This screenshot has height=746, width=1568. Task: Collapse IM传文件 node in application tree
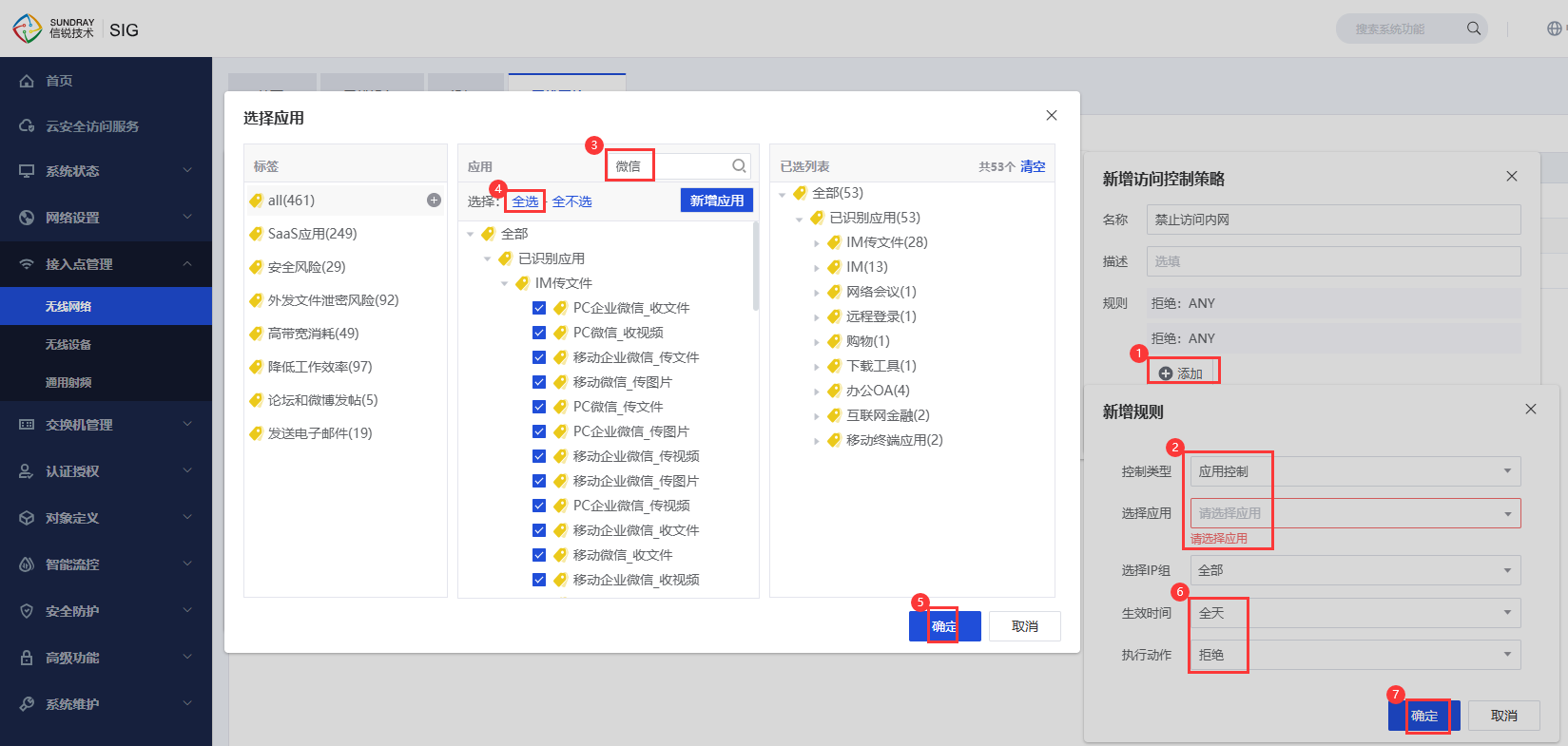point(504,283)
